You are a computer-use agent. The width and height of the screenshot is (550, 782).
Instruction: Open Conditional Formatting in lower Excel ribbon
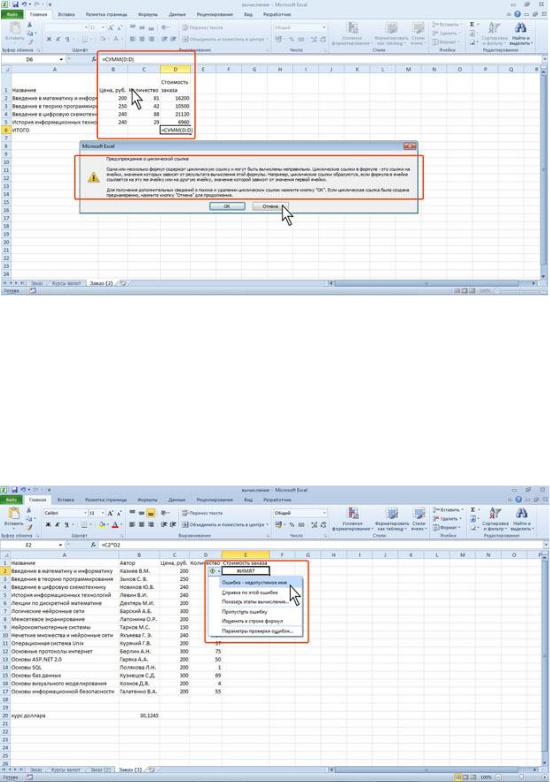point(353,520)
